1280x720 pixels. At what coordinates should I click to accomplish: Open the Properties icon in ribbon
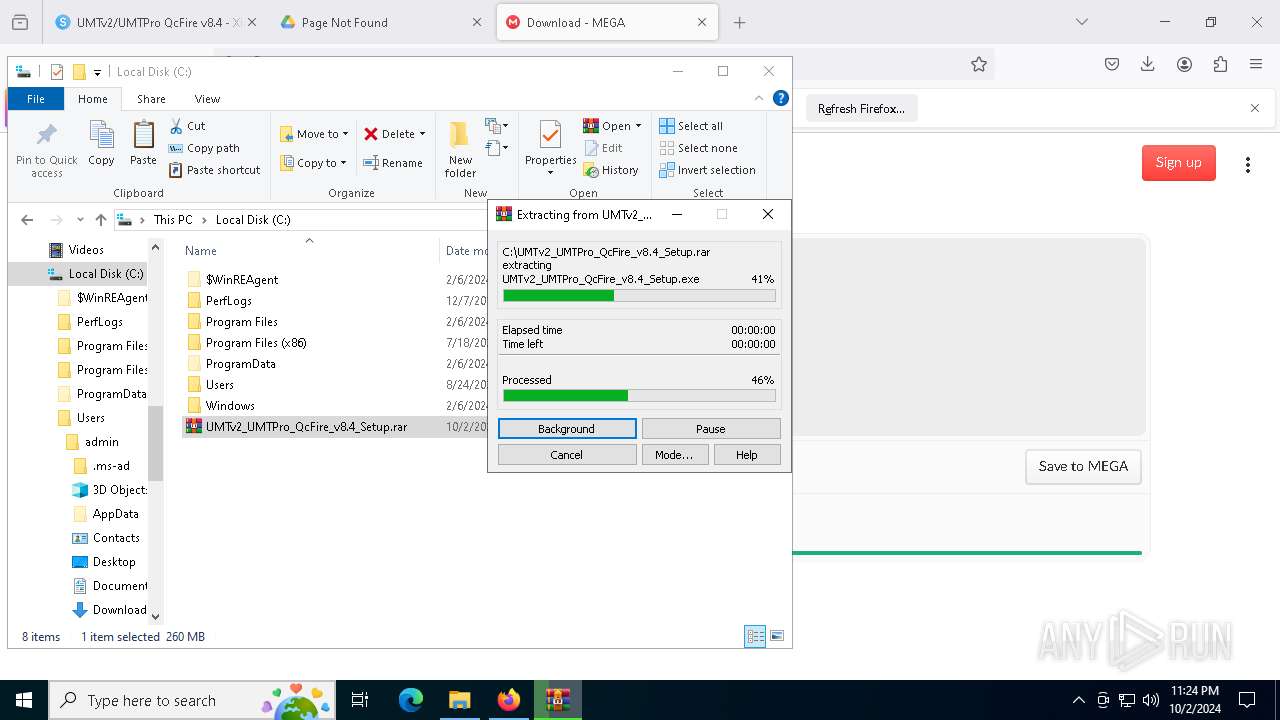point(550,135)
